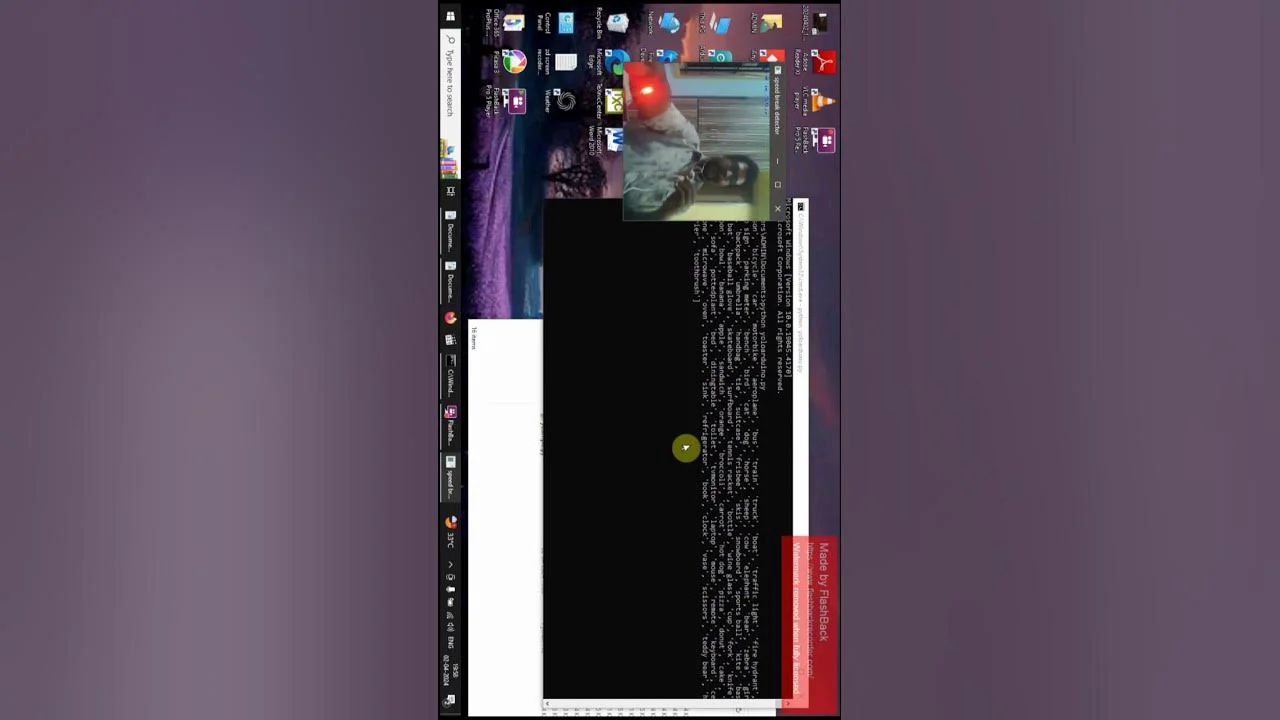The height and width of the screenshot is (720, 1280).
Task: Click the ENG language indicator
Action: (450, 641)
